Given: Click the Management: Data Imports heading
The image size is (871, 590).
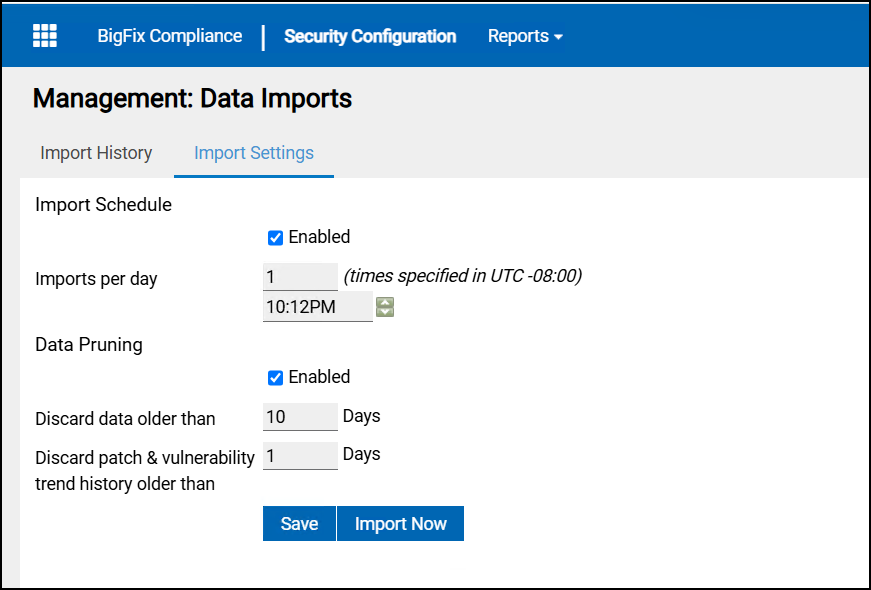Looking at the screenshot, I should [x=192, y=99].
